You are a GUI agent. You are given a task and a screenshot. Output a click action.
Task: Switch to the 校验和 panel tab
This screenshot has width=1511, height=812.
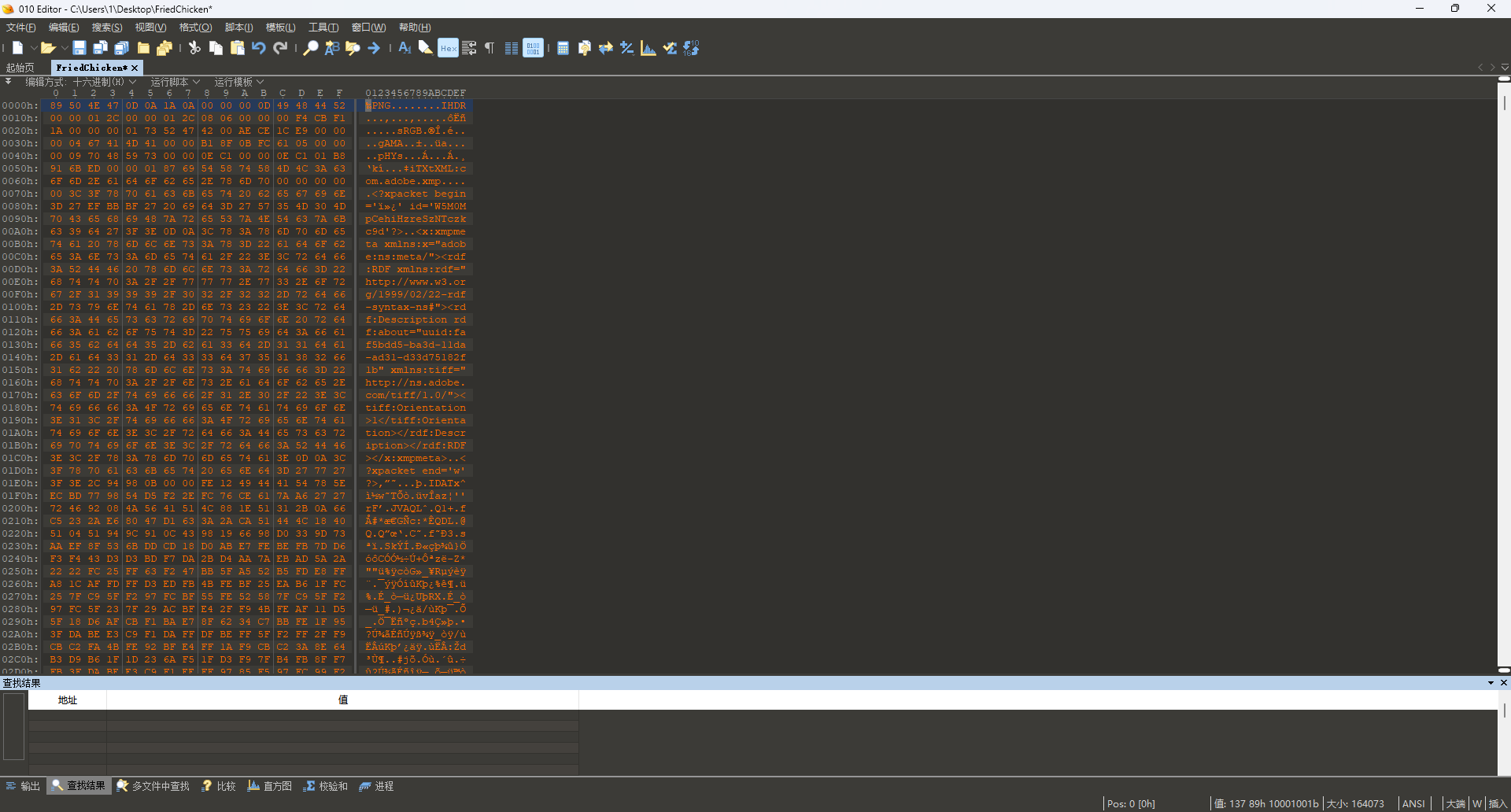[x=326, y=786]
